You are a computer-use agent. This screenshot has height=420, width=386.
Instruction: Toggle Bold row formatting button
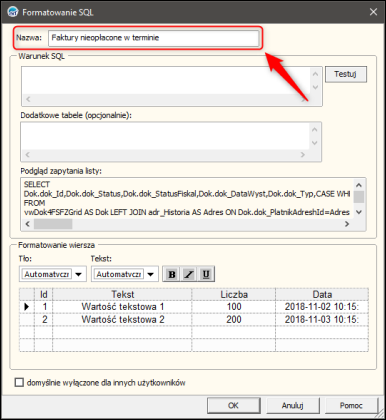click(172, 274)
